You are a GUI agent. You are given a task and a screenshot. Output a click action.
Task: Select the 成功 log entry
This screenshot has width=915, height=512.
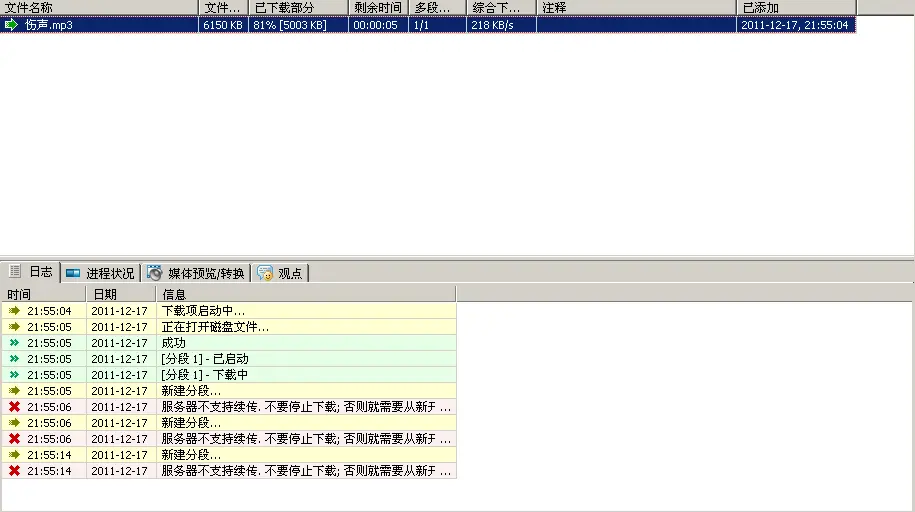click(x=229, y=343)
